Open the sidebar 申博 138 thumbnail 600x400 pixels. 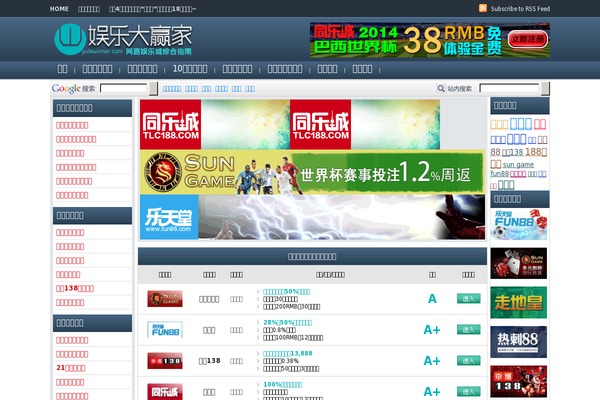[x=519, y=381]
